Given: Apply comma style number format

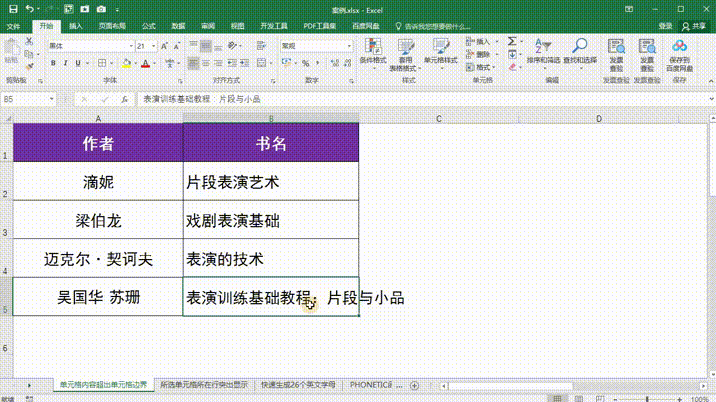Looking at the screenshot, I should click(318, 63).
